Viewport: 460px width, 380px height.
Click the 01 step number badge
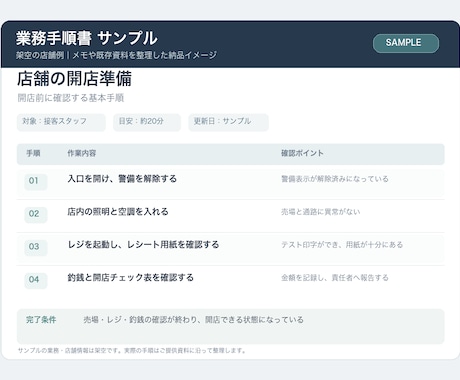click(35, 181)
